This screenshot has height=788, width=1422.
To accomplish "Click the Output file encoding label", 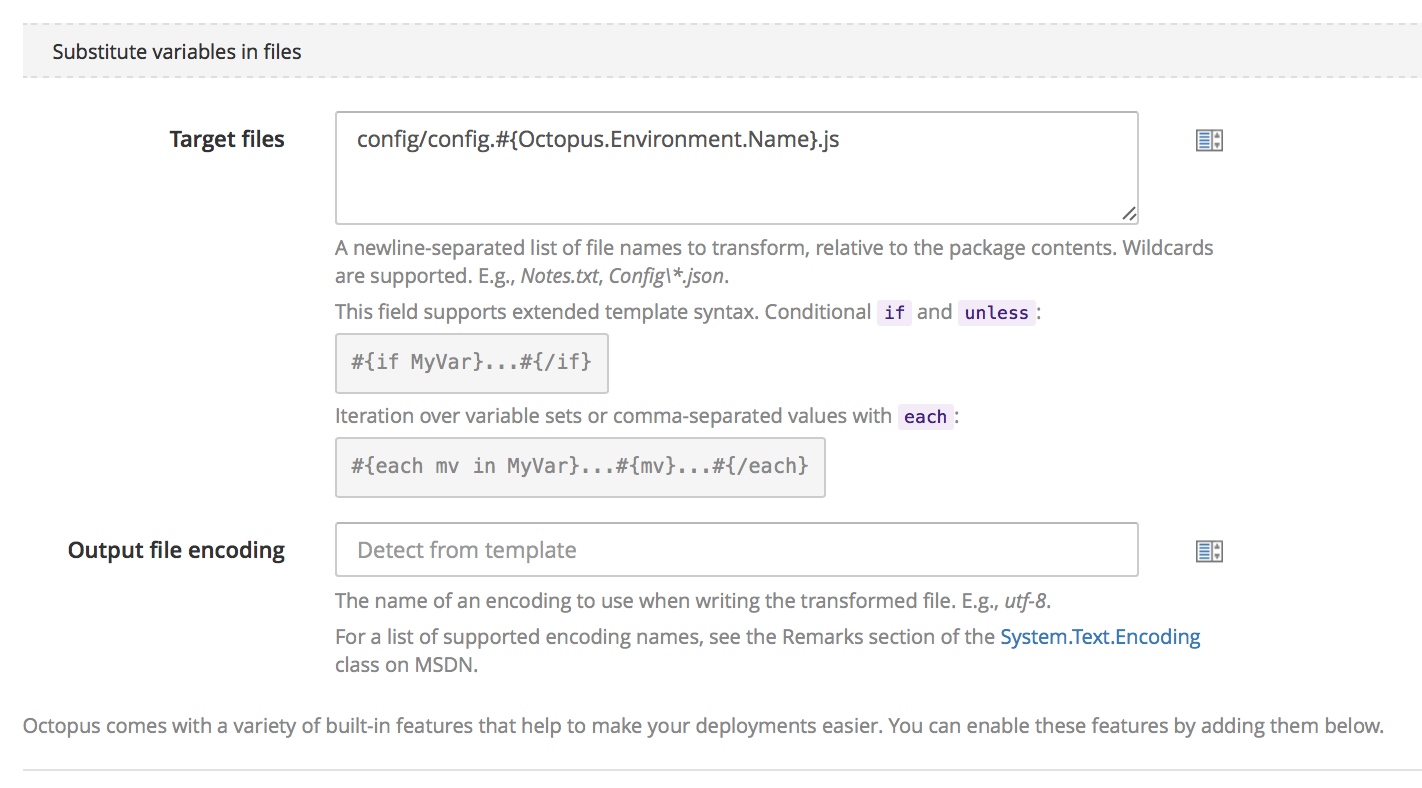I will coord(176,550).
